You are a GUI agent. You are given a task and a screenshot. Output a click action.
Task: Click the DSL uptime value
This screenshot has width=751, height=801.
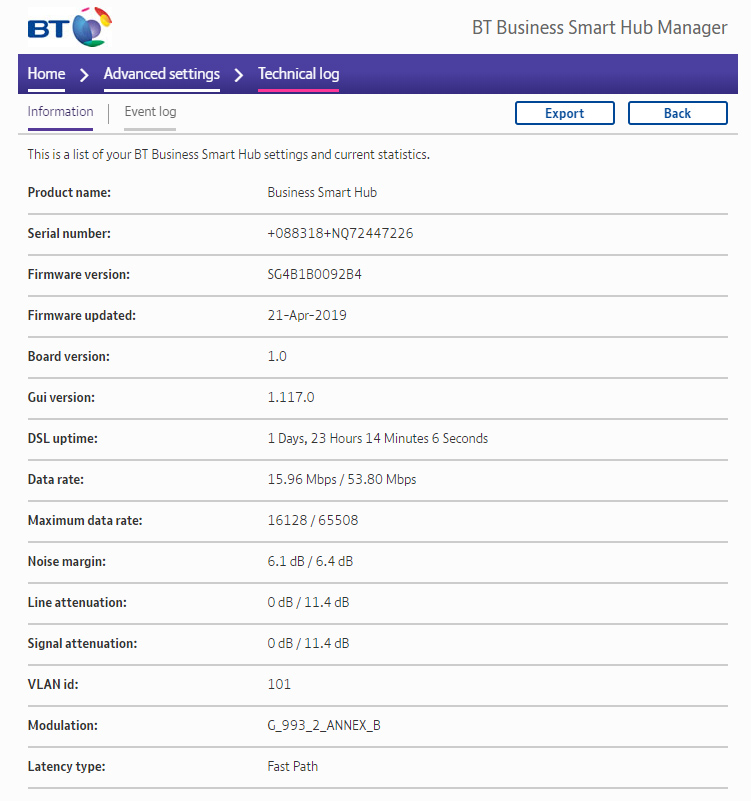tap(377, 439)
